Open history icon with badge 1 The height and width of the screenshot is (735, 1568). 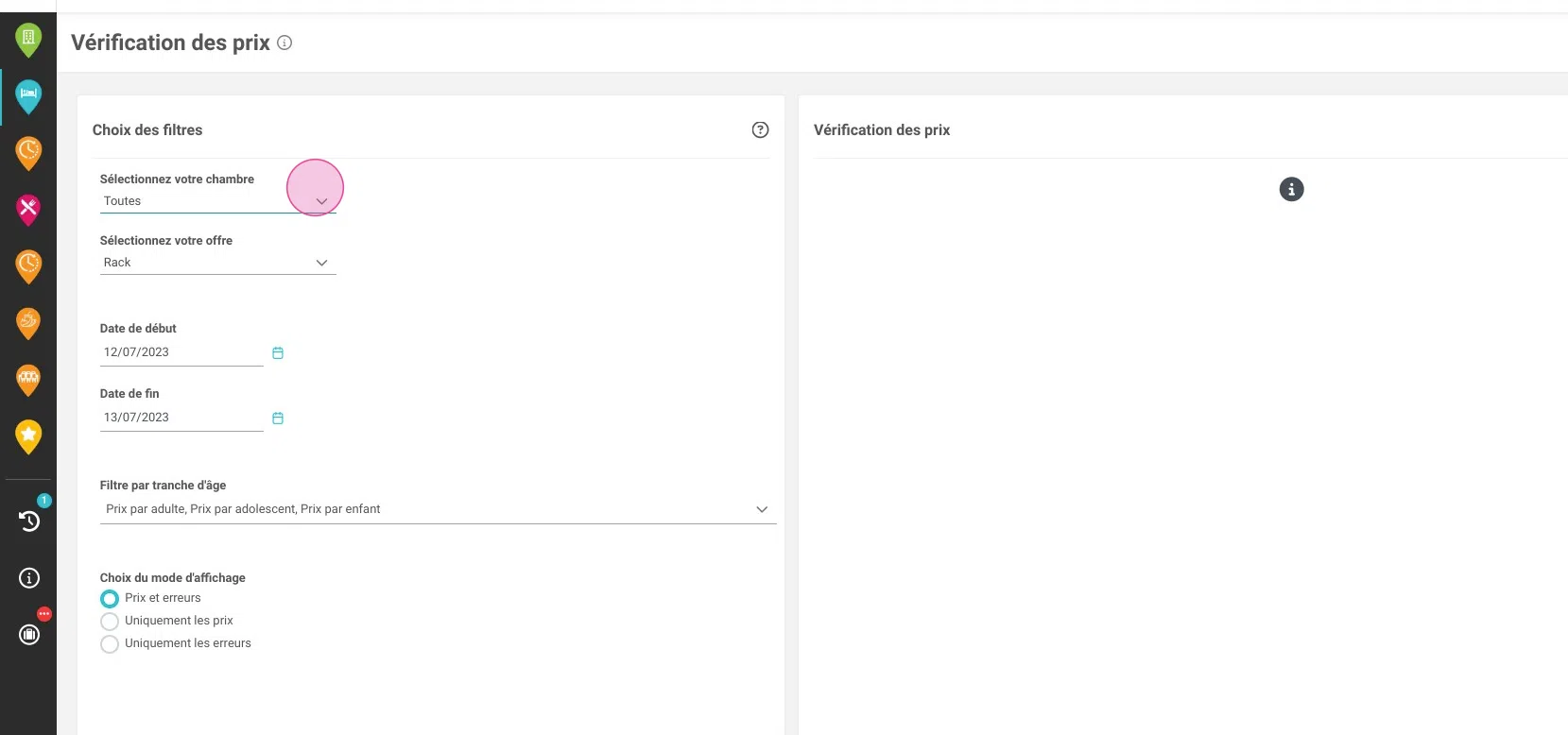(29, 521)
